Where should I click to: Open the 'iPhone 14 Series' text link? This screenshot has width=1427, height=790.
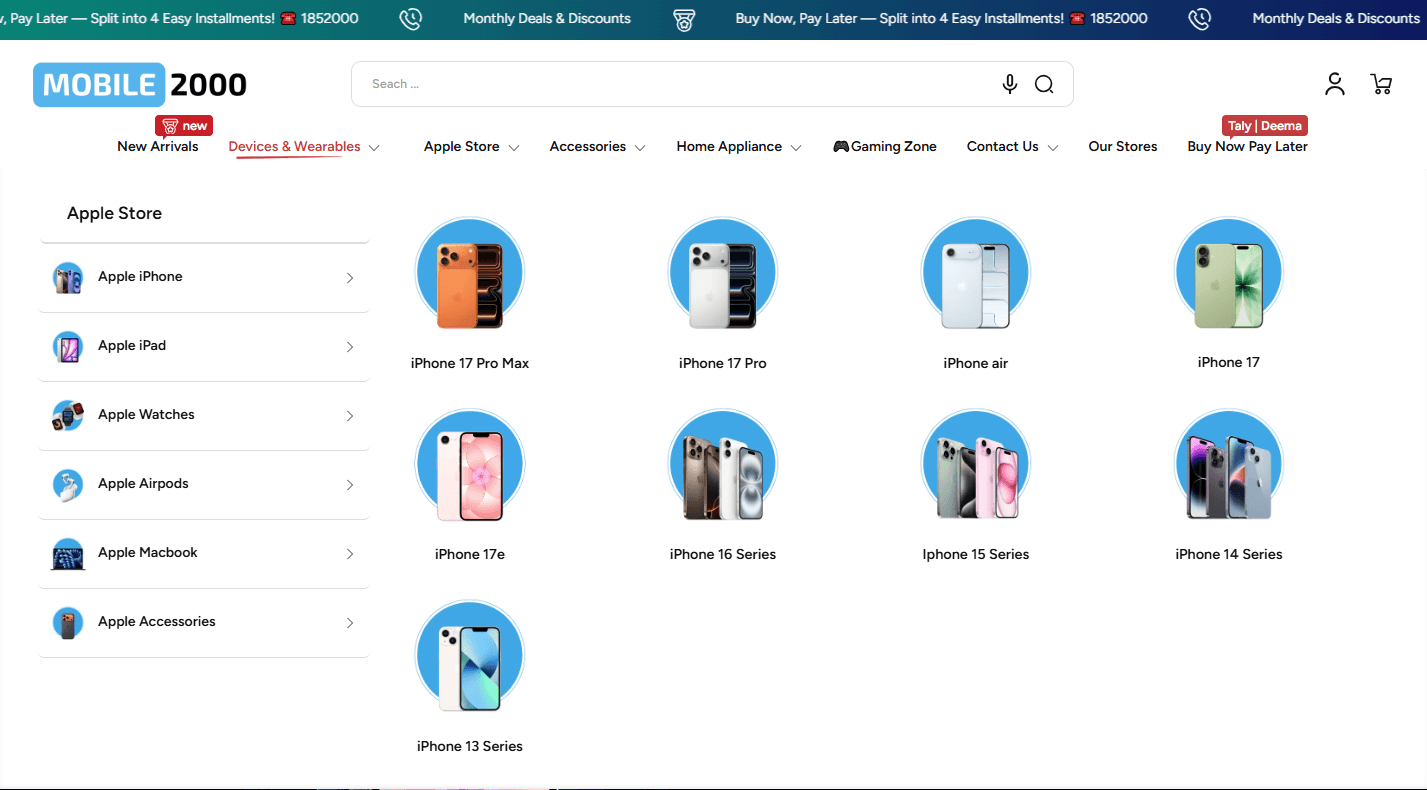coord(1229,554)
